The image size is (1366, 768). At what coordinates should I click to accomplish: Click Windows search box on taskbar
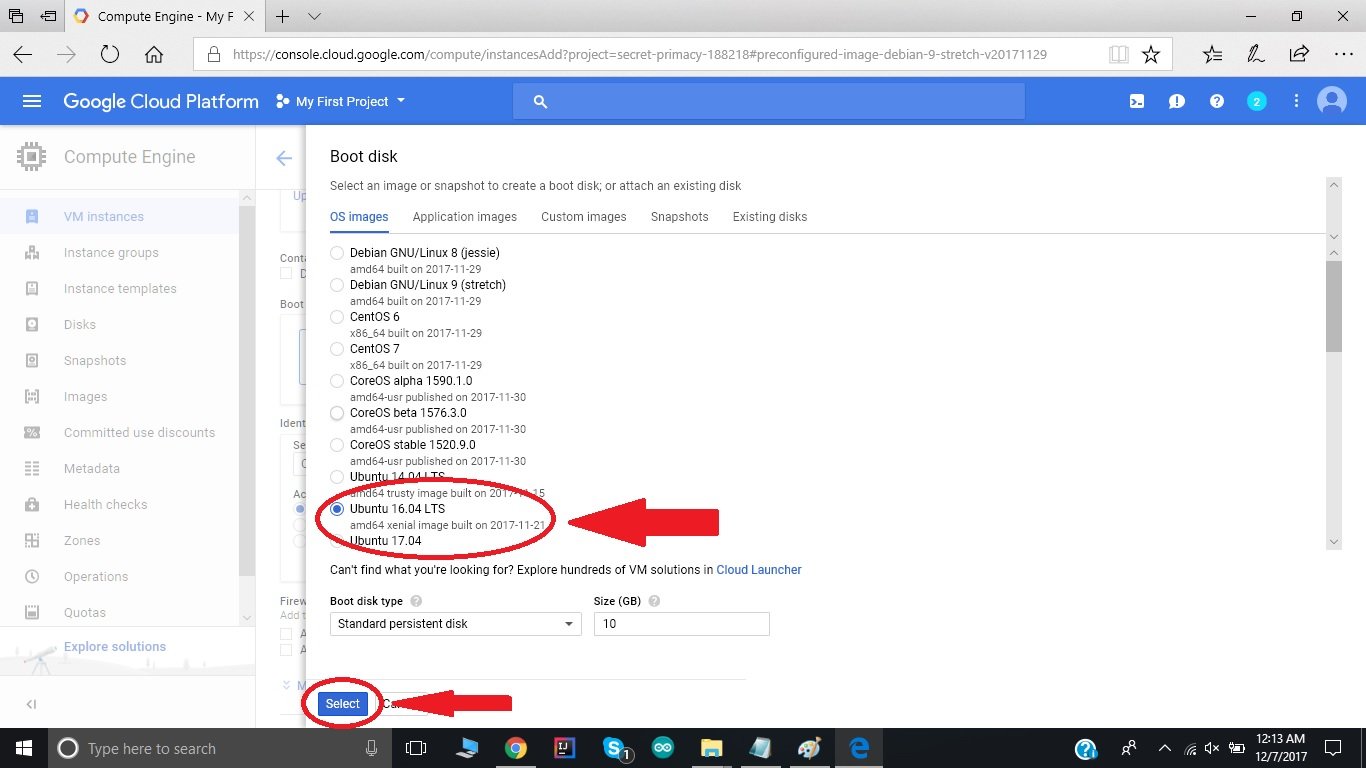click(218, 748)
